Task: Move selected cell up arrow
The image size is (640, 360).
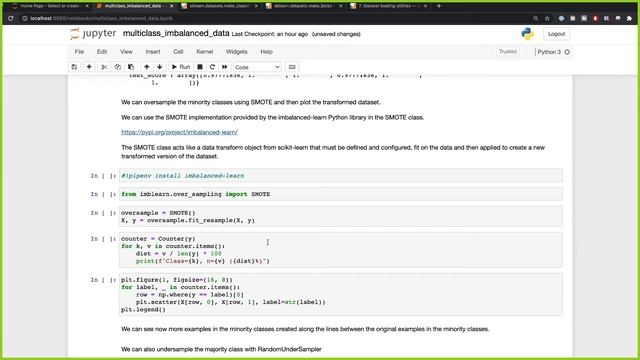Action: 147,67
